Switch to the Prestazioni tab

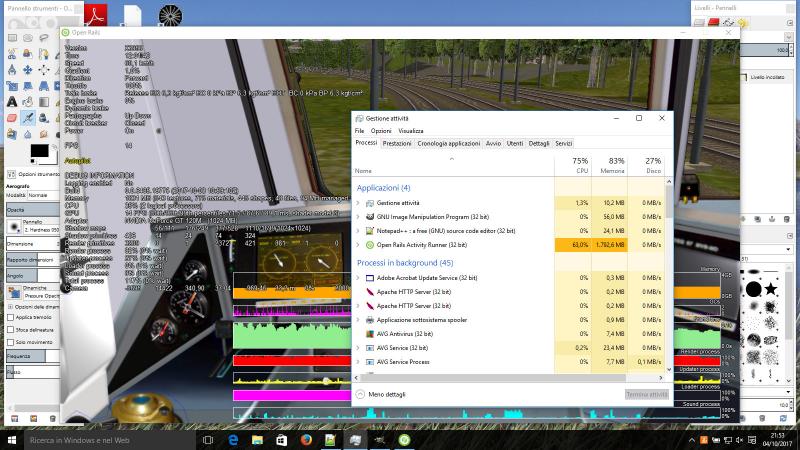click(x=396, y=143)
